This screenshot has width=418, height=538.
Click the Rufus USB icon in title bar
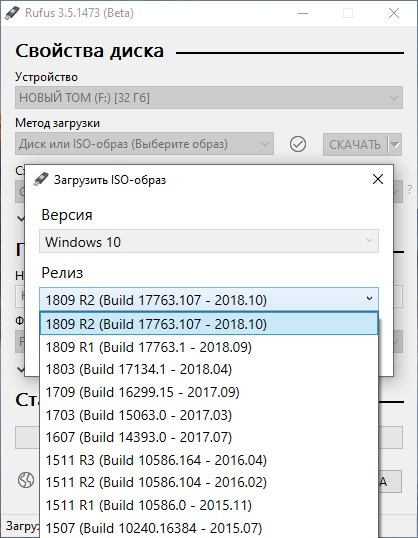click(12, 13)
